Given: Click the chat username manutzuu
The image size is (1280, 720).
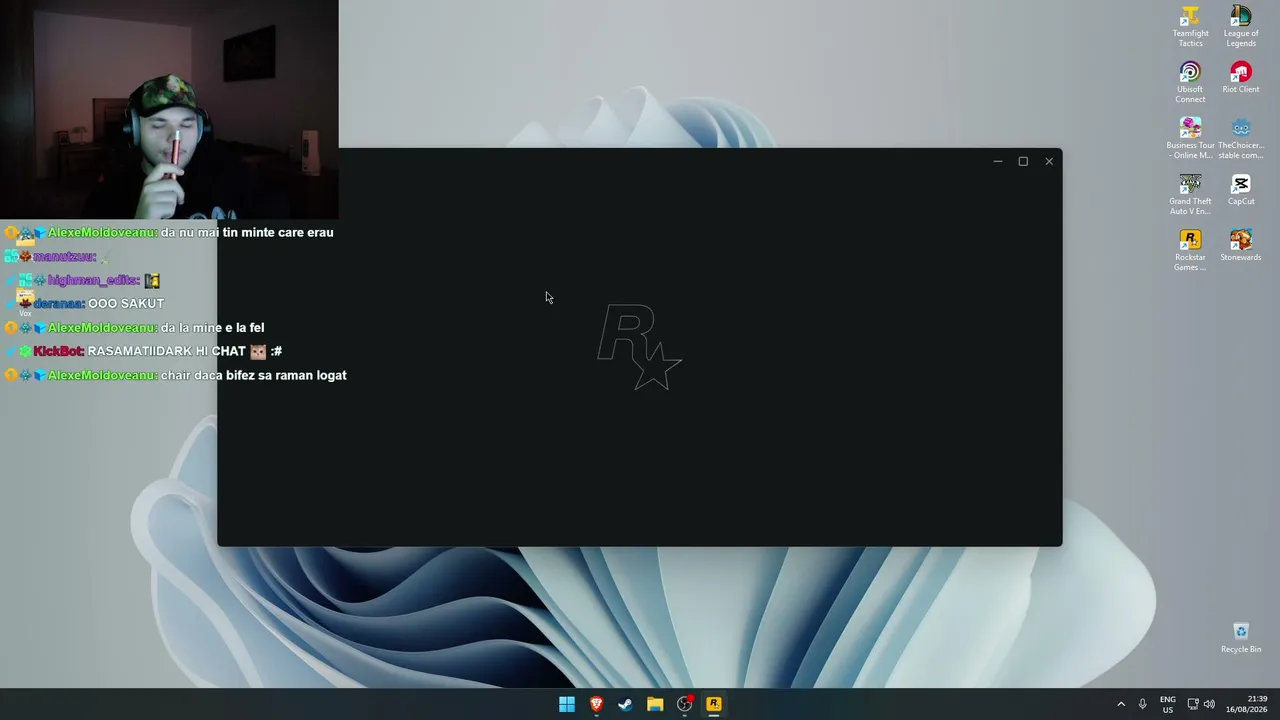Looking at the screenshot, I should point(65,257).
